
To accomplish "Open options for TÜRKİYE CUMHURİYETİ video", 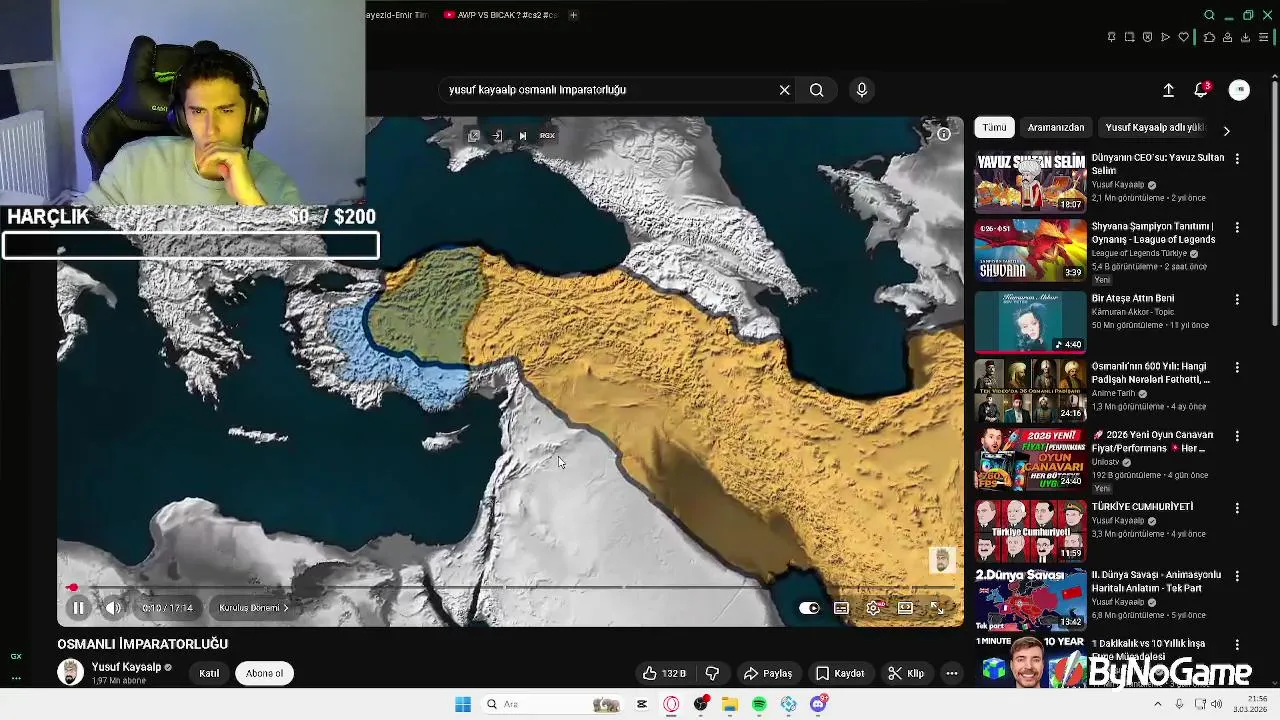I will 1237,508.
